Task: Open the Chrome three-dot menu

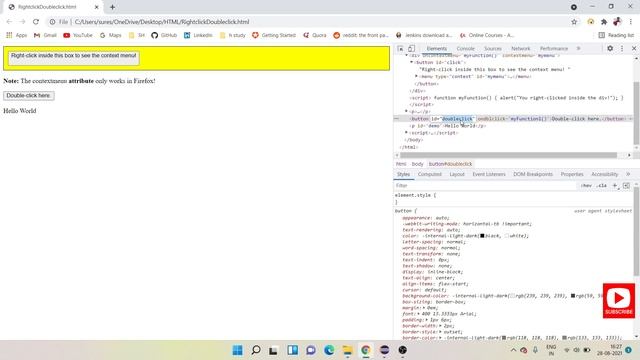Action: click(631, 22)
